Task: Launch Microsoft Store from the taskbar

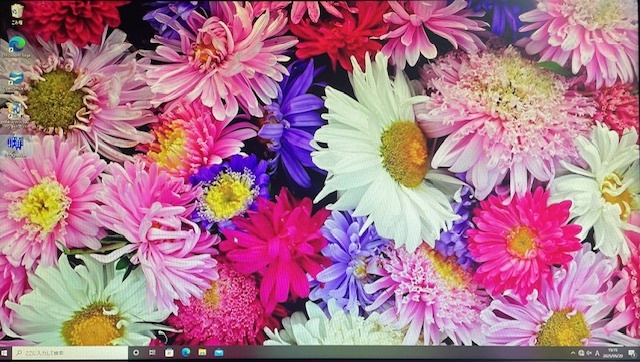Action: 169,353
